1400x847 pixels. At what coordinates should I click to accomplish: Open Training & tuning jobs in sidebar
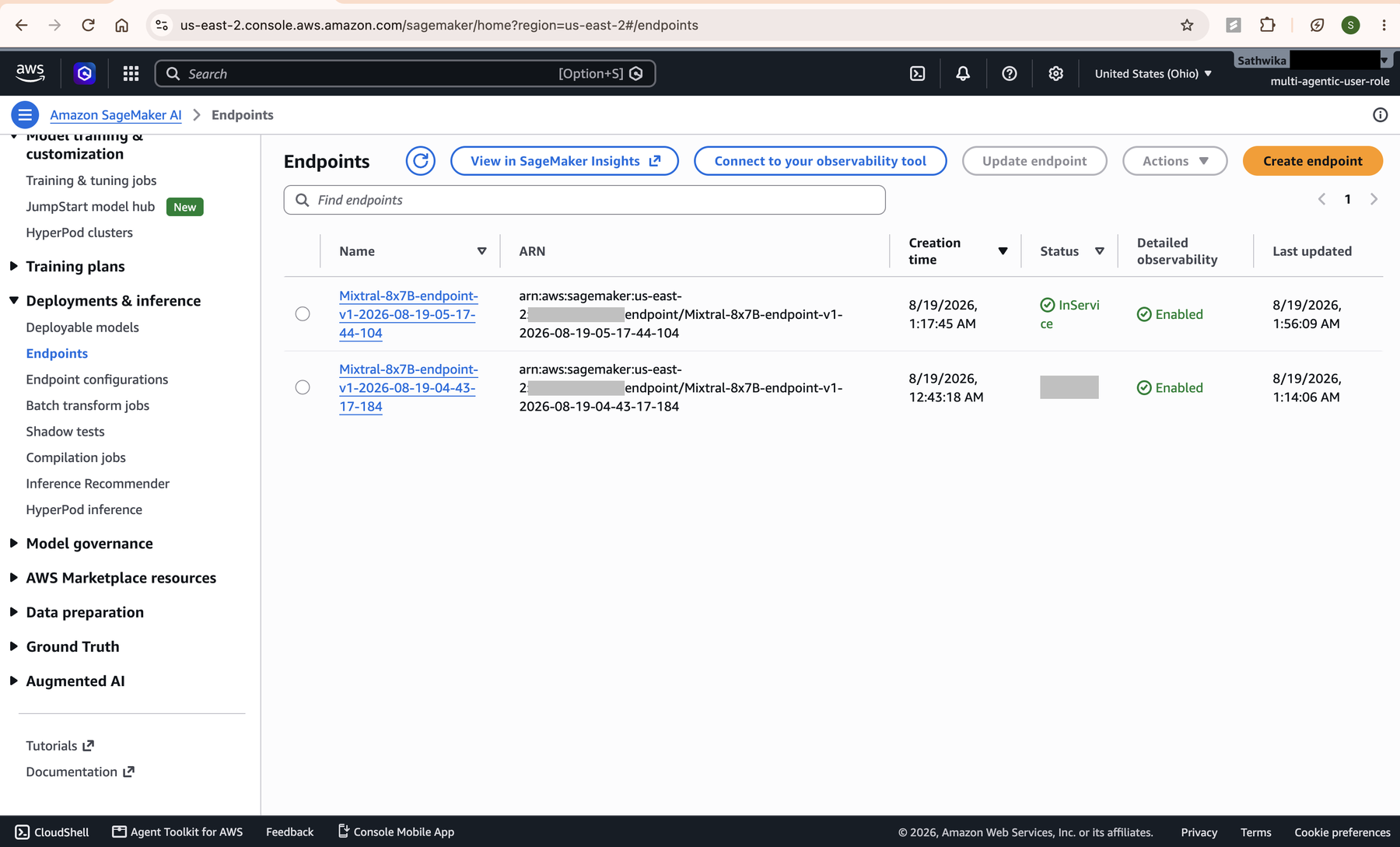(x=91, y=180)
